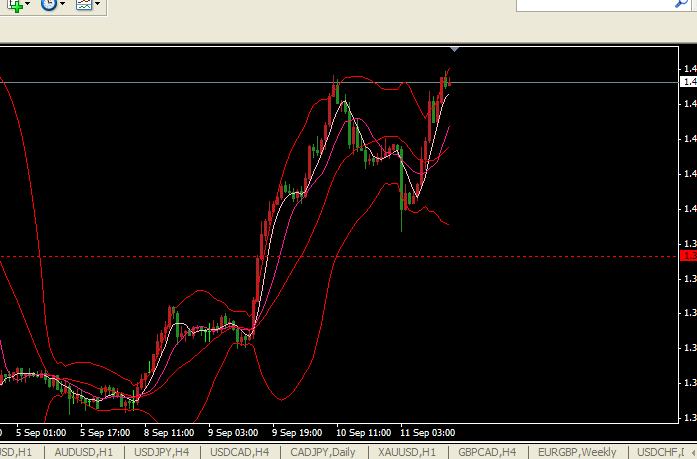The height and width of the screenshot is (459, 697).
Task: Open the New Chart dropdown arrow
Action: point(28,4)
